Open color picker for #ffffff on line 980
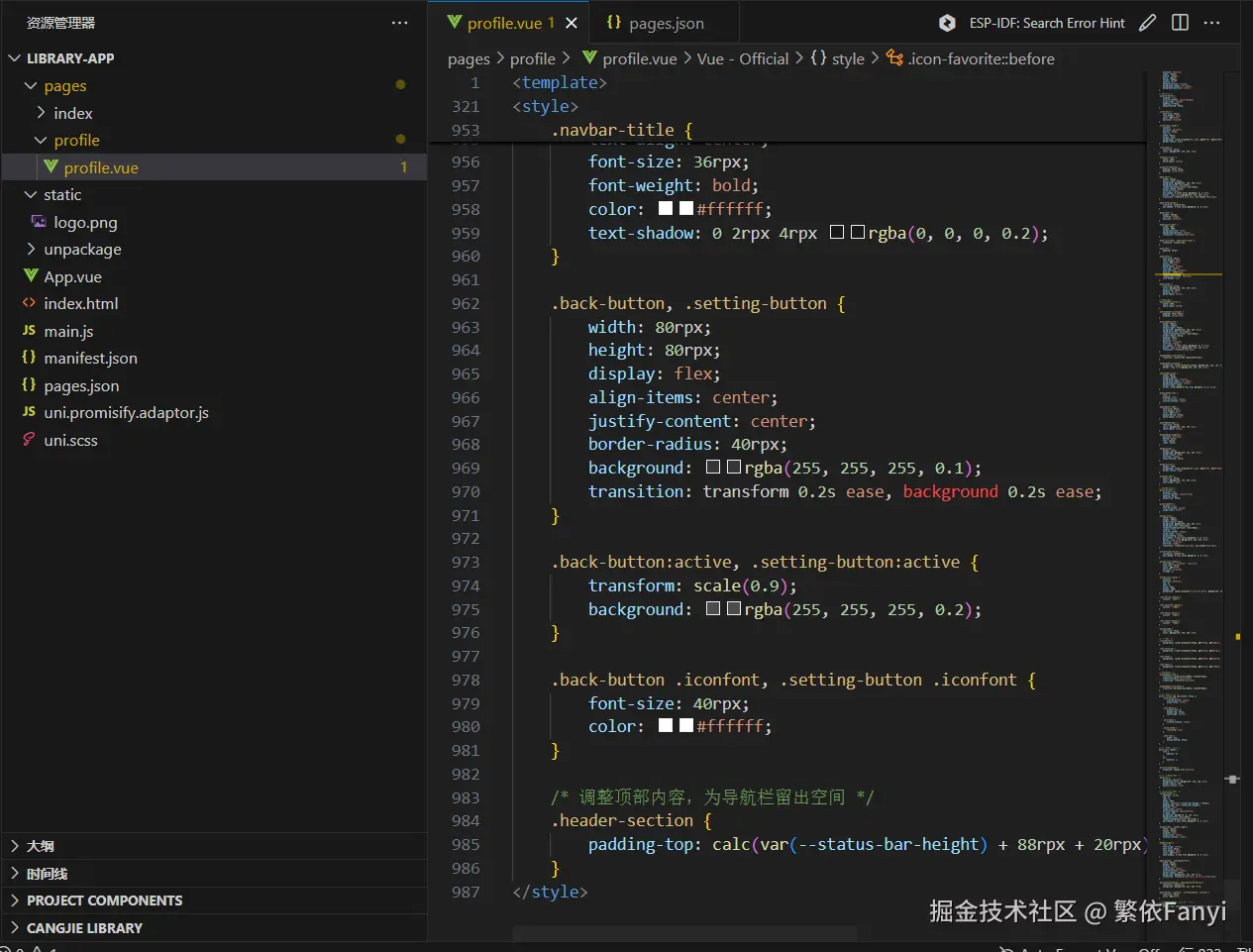1253x952 pixels. coord(666,725)
